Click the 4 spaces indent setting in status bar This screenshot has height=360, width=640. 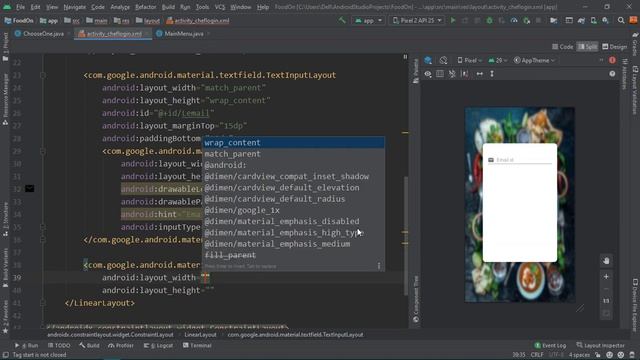(x=579, y=355)
